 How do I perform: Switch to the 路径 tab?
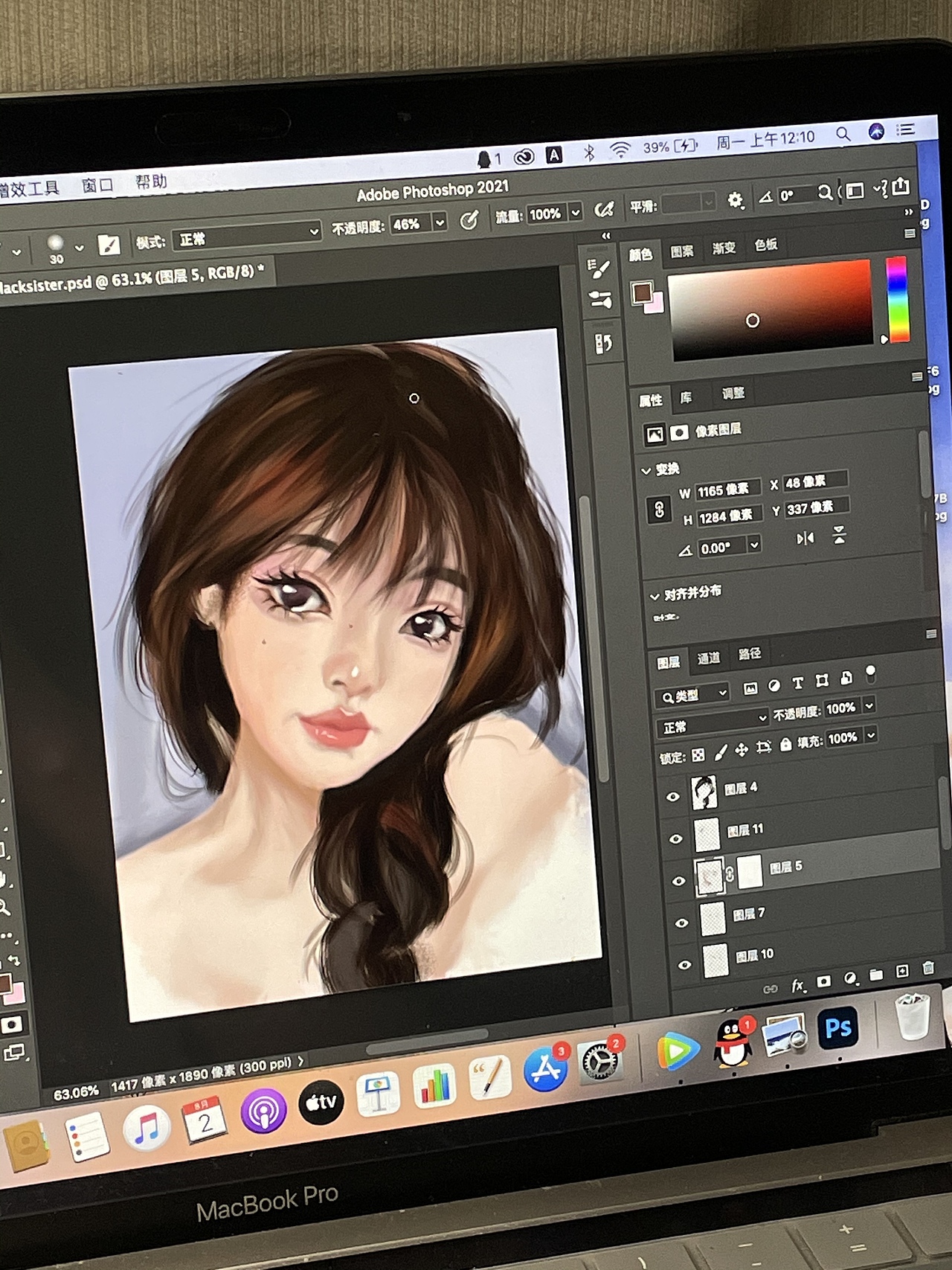click(x=750, y=653)
